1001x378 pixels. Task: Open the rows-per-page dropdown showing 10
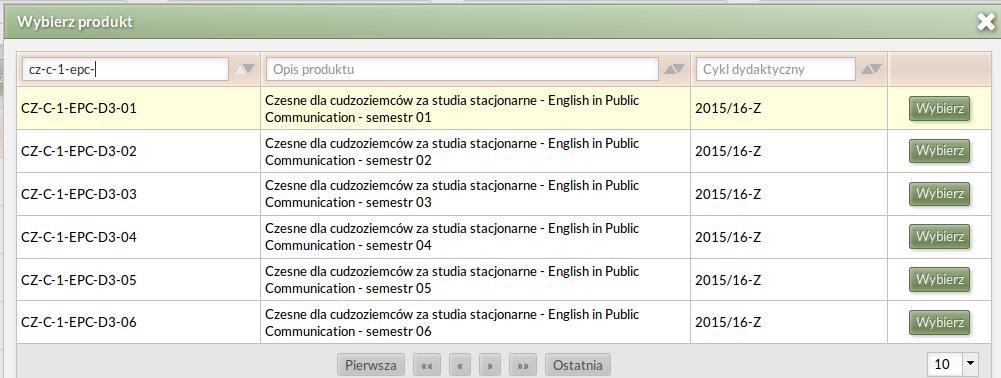tap(953, 365)
